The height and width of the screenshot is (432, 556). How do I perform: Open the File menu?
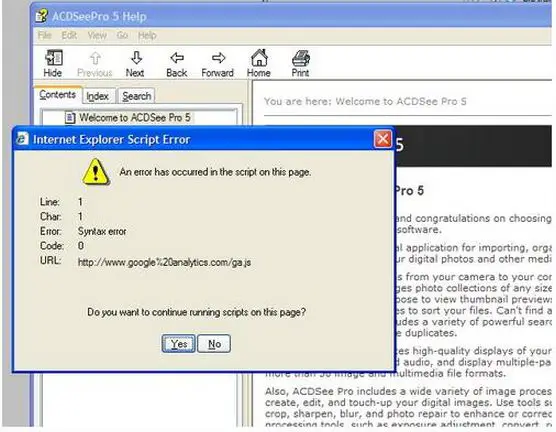(x=45, y=35)
